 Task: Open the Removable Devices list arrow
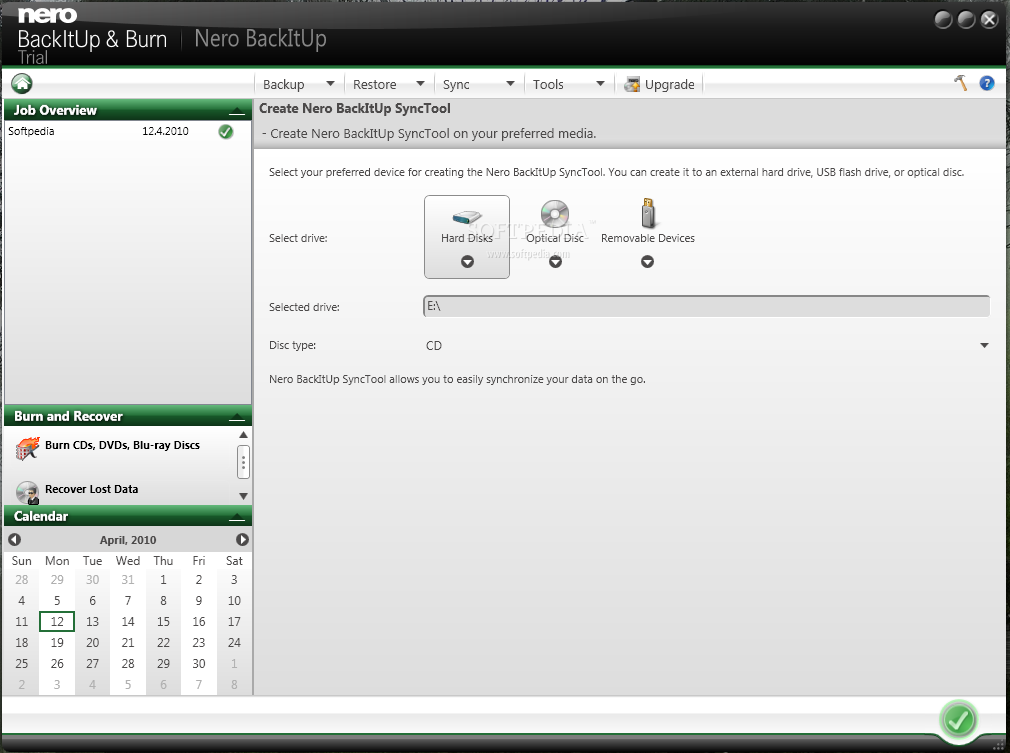tap(647, 262)
